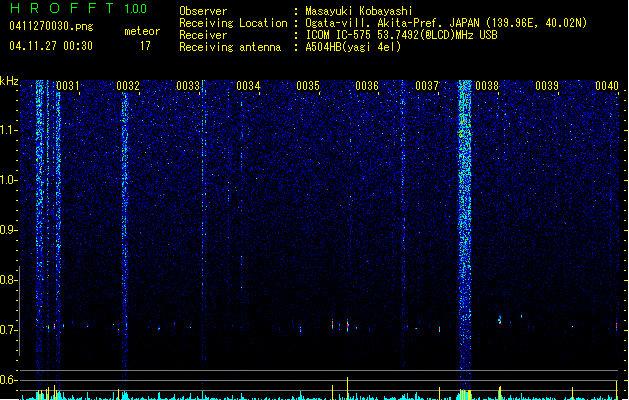Select the Ogata-vill. Akita-Pref. JAPAN location text

click(446, 23)
